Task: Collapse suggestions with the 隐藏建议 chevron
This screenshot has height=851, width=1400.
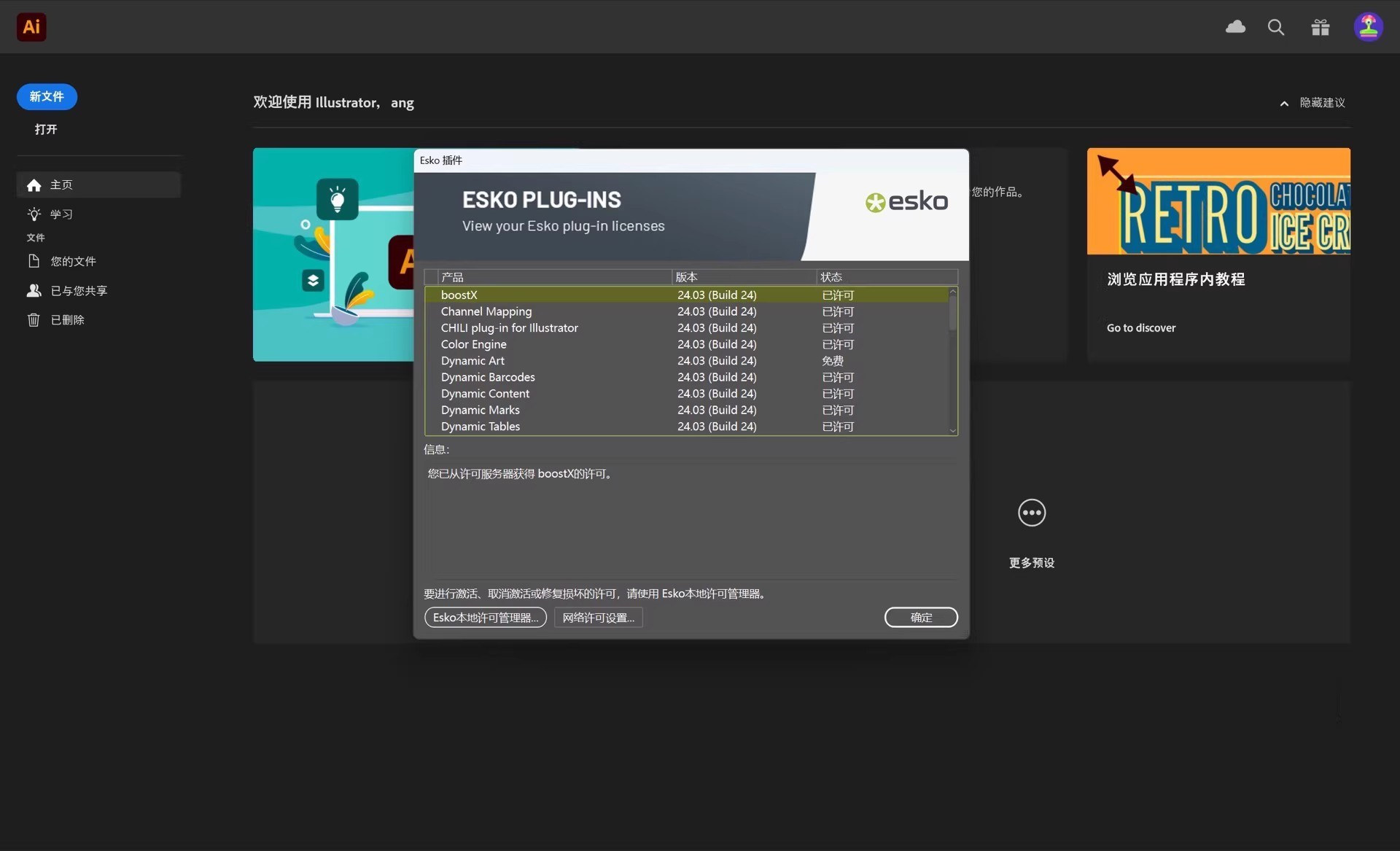Action: tap(1284, 104)
